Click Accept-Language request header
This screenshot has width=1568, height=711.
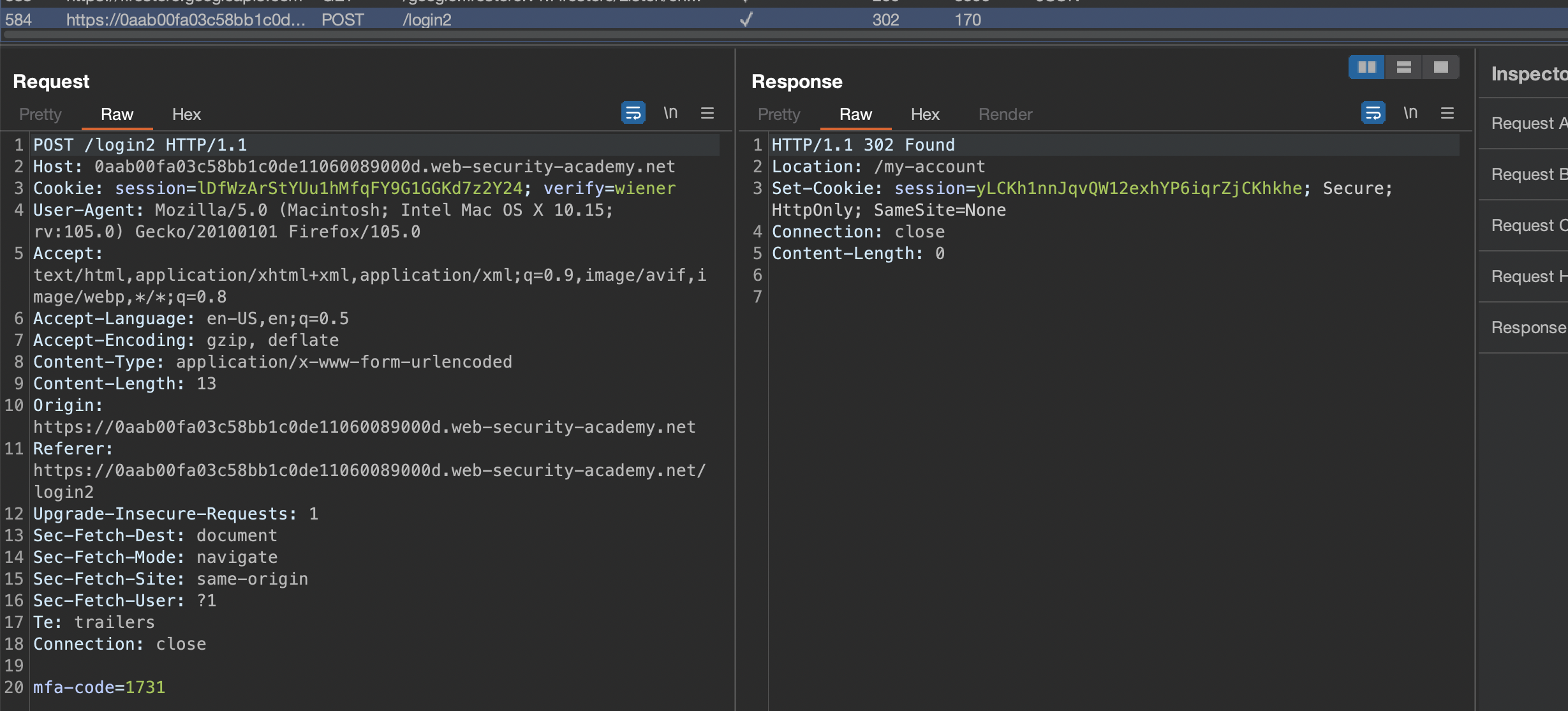click(191, 318)
